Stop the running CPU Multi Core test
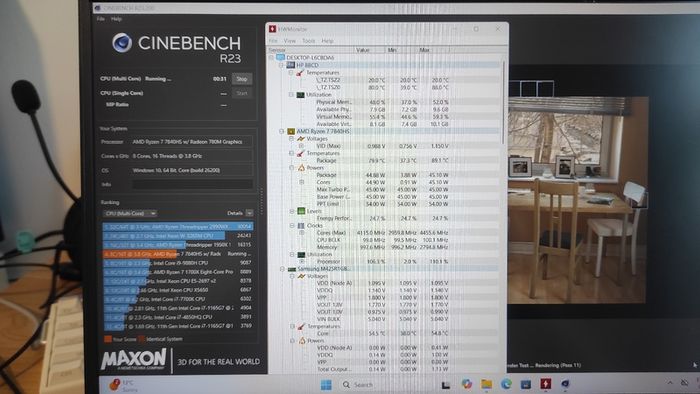This screenshot has width=700, height=394. (242, 79)
